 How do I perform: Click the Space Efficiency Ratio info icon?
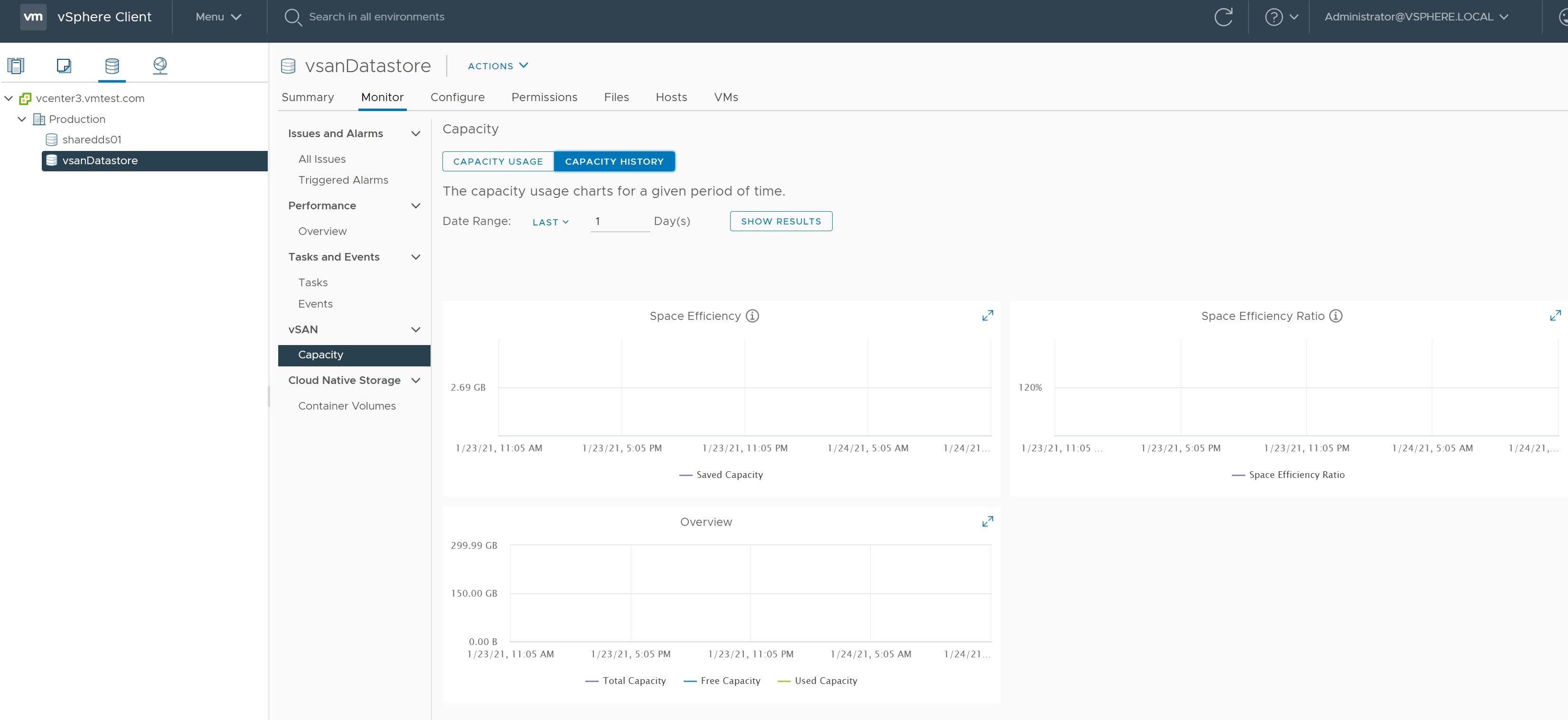click(x=1335, y=316)
